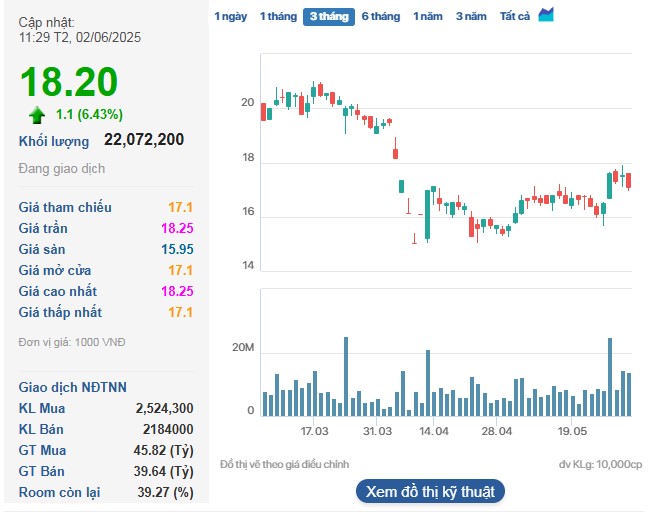
Task: Display the Tất cả full history
Action: pyautogui.click(x=514, y=17)
